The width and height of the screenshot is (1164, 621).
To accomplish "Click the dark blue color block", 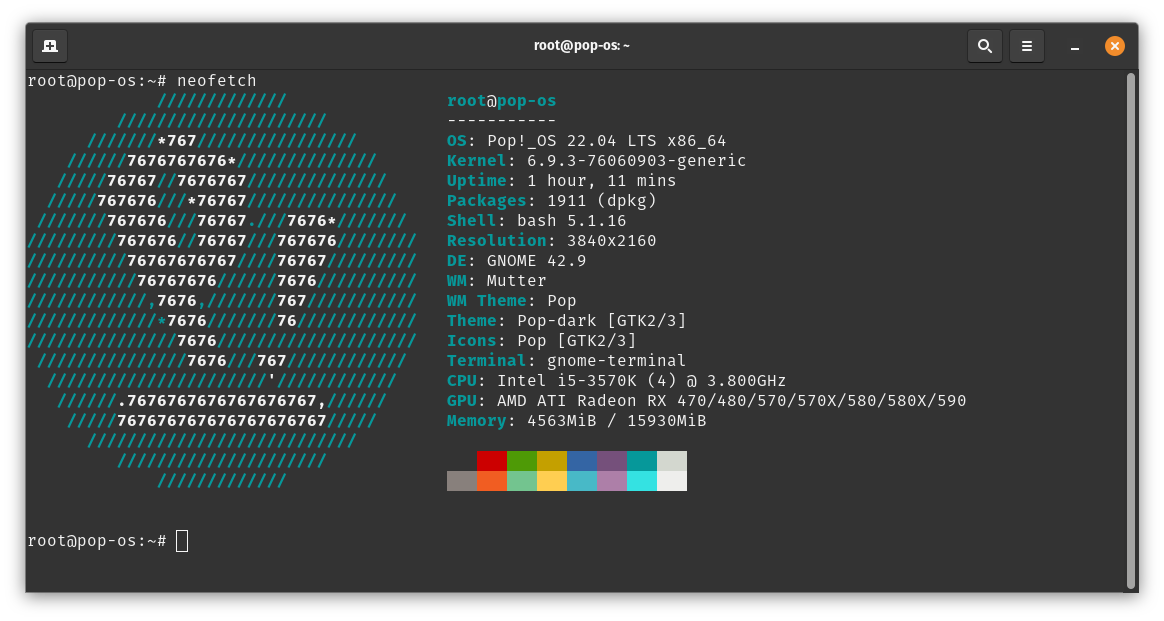I will click(582, 461).
